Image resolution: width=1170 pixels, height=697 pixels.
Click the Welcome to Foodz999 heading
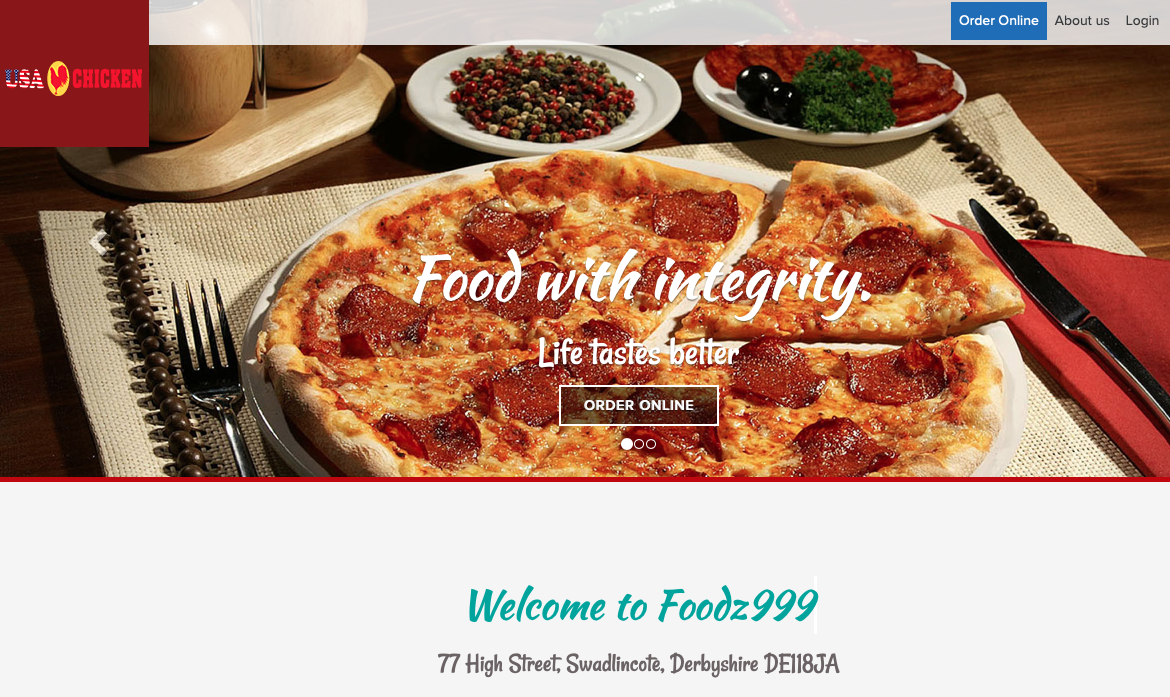pyautogui.click(x=642, y=604)
